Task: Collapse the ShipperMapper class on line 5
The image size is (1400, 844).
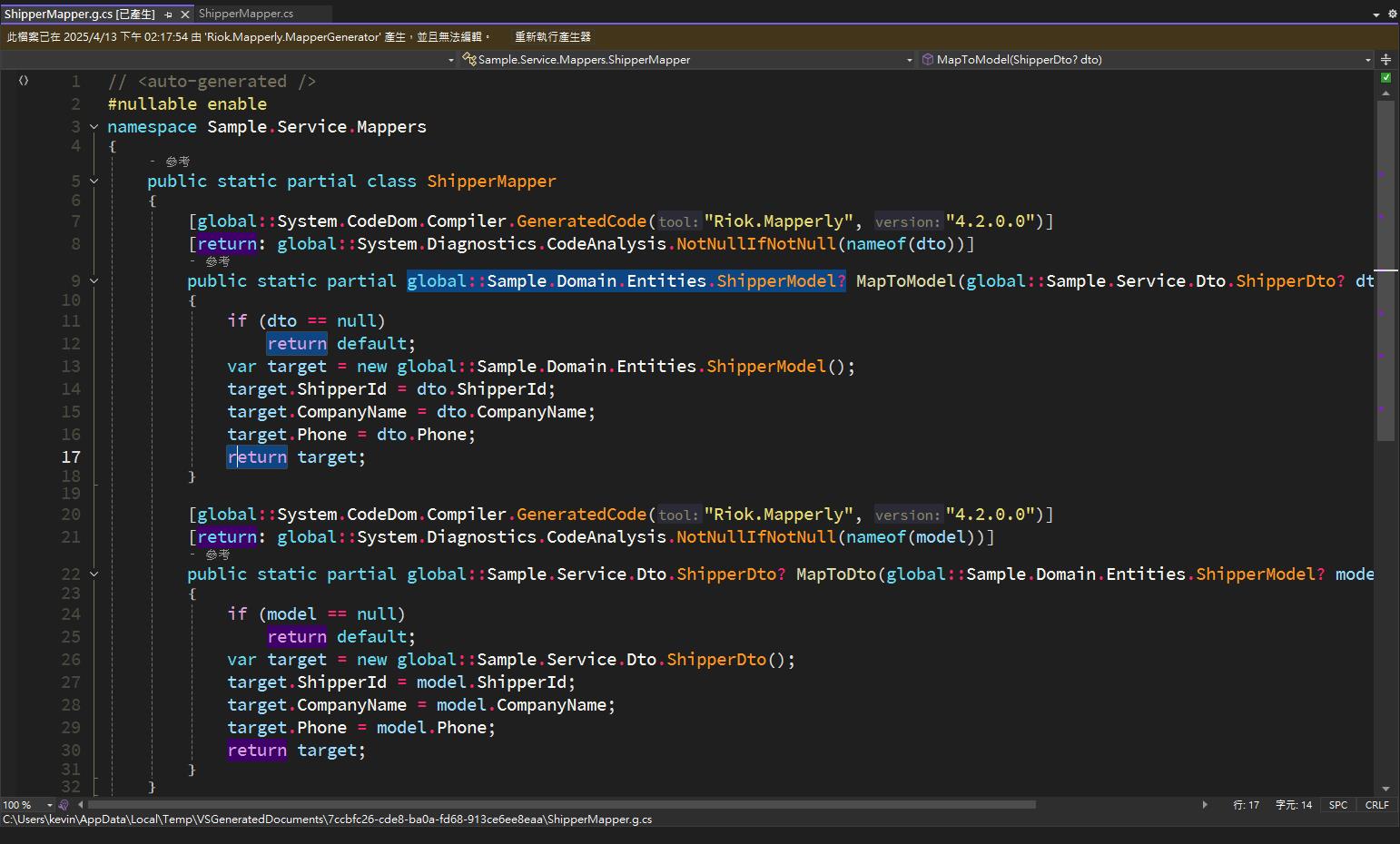Action: [94, 182]
